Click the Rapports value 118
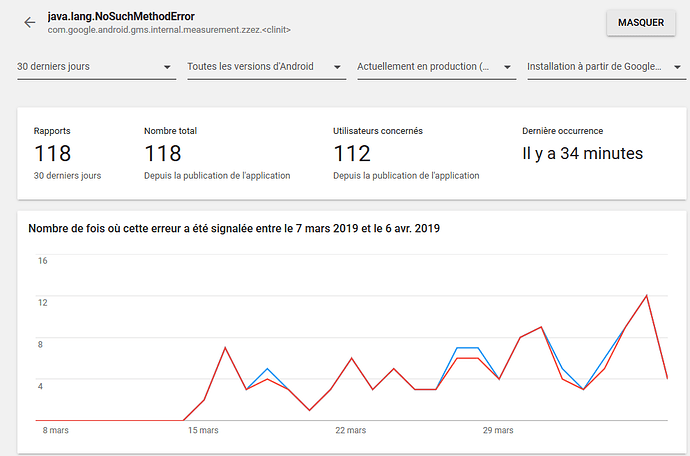 [52, 153]
